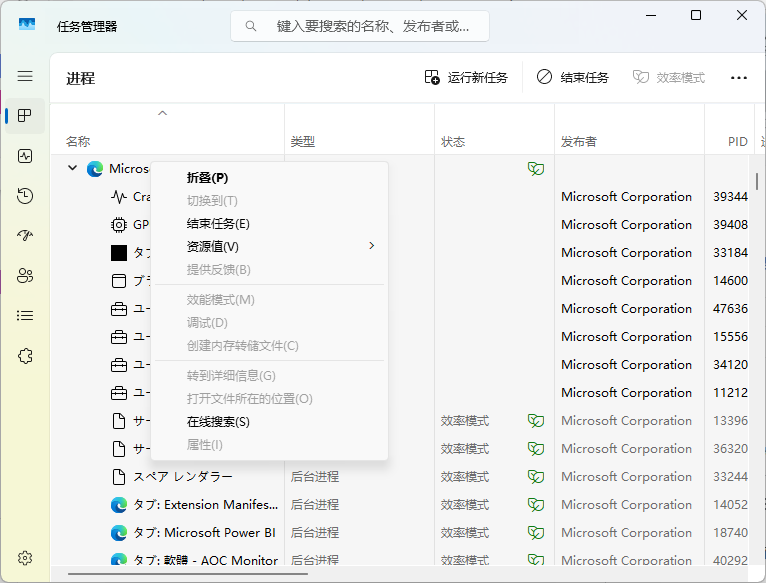Click 打开文件所在的位置(O) menu entry
The image size is (766, 583).
click(270, 399)
